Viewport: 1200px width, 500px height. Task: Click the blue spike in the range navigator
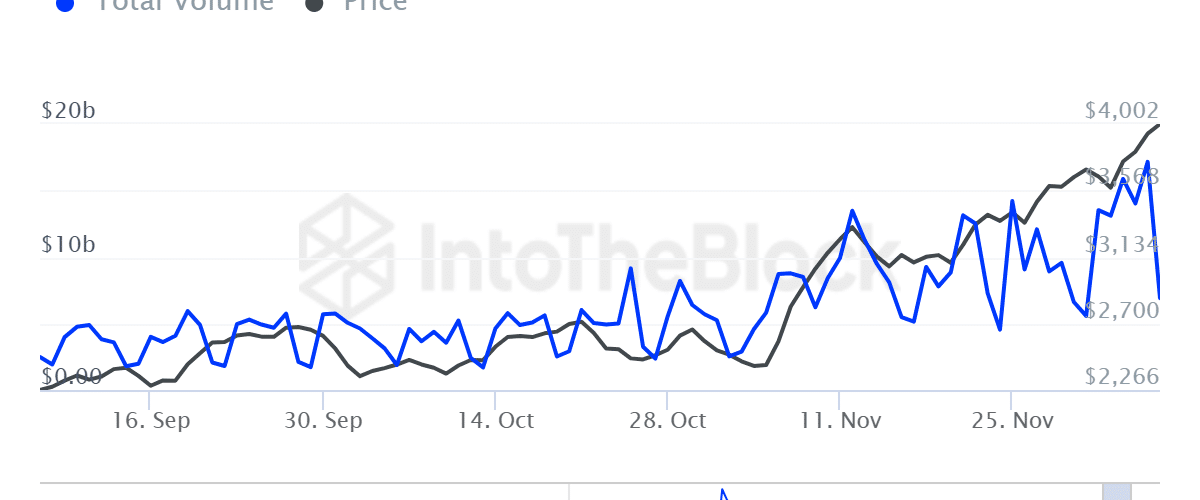723,494
